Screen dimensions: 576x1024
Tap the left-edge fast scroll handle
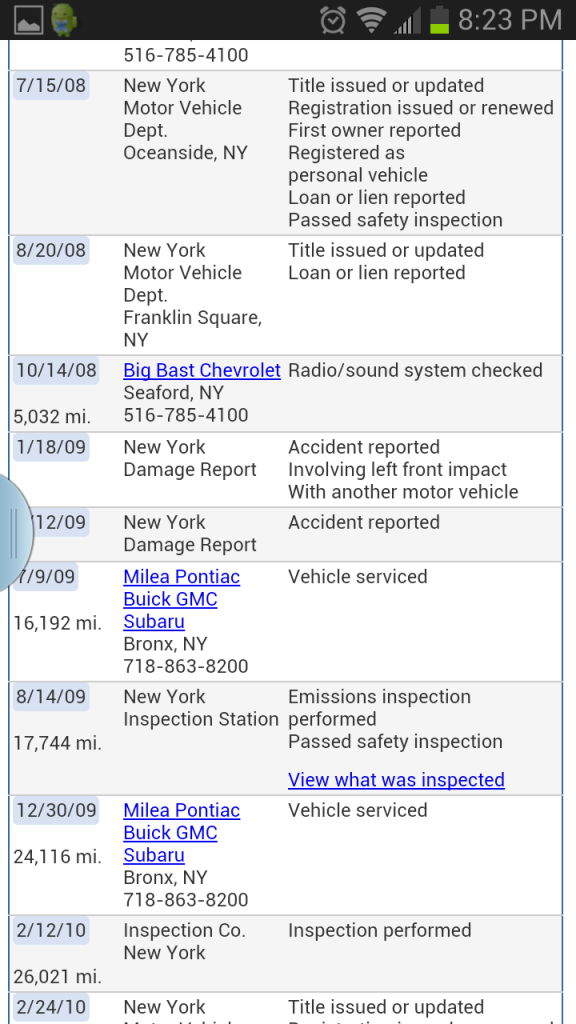point(12,532)
